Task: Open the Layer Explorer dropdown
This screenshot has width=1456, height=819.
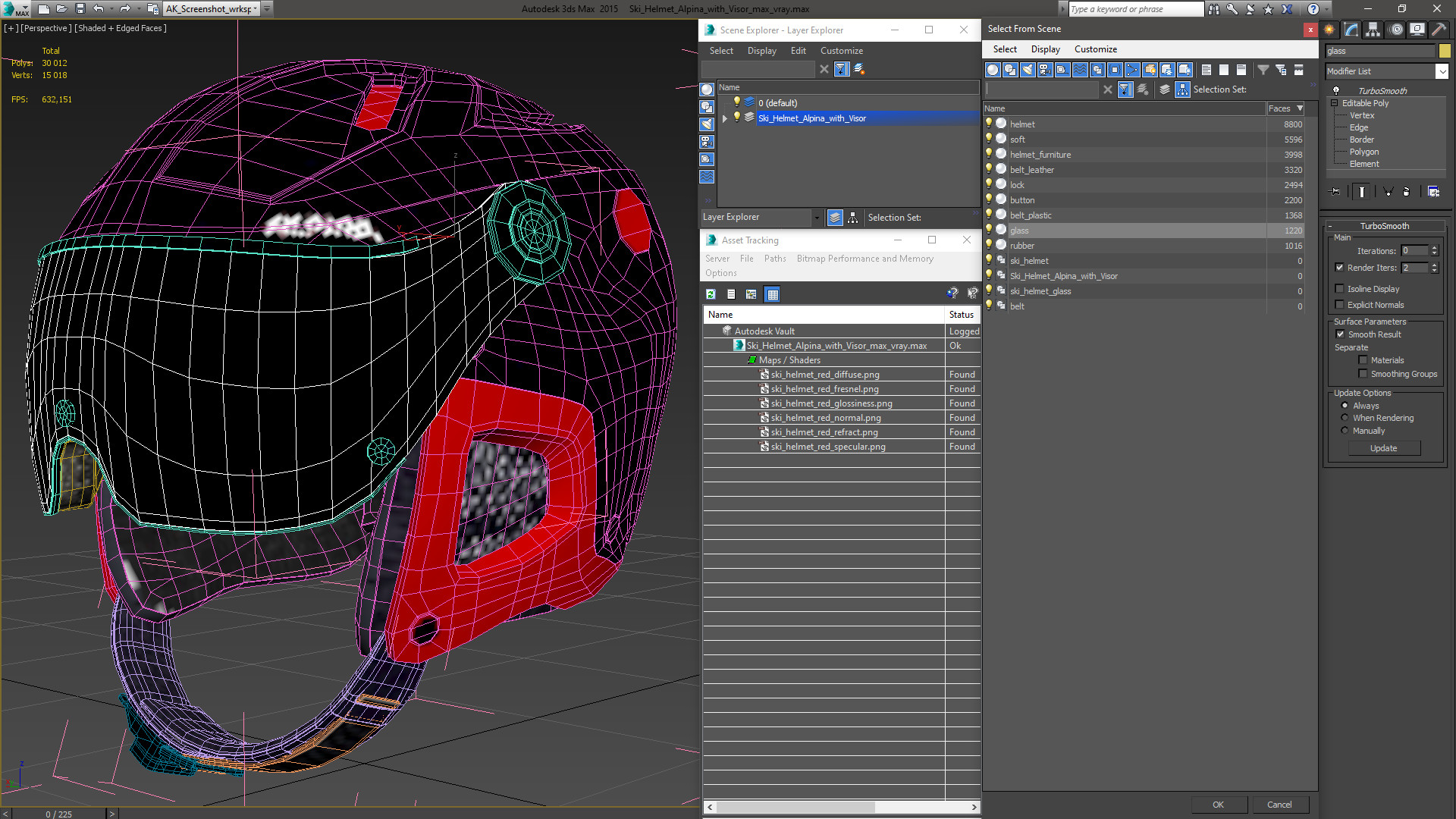Action: tap(817, 218)
